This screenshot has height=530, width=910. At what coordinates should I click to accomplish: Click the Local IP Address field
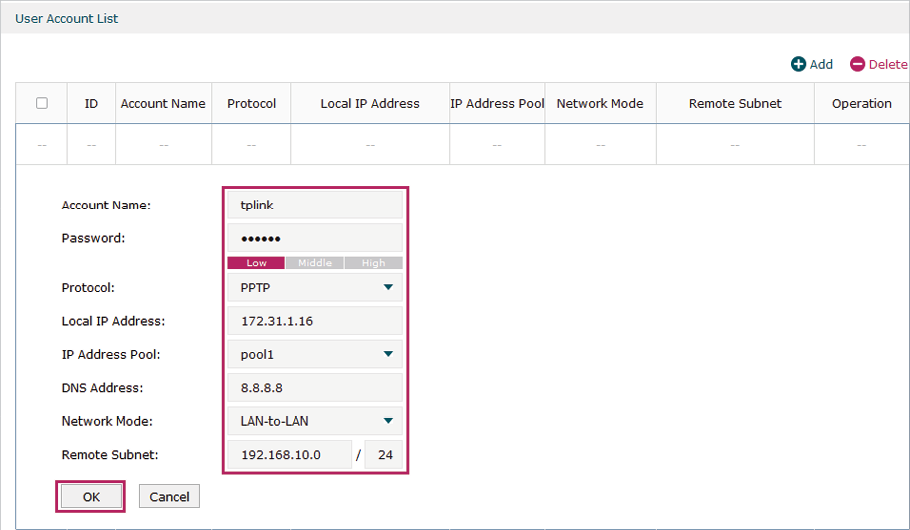point(315,321)
